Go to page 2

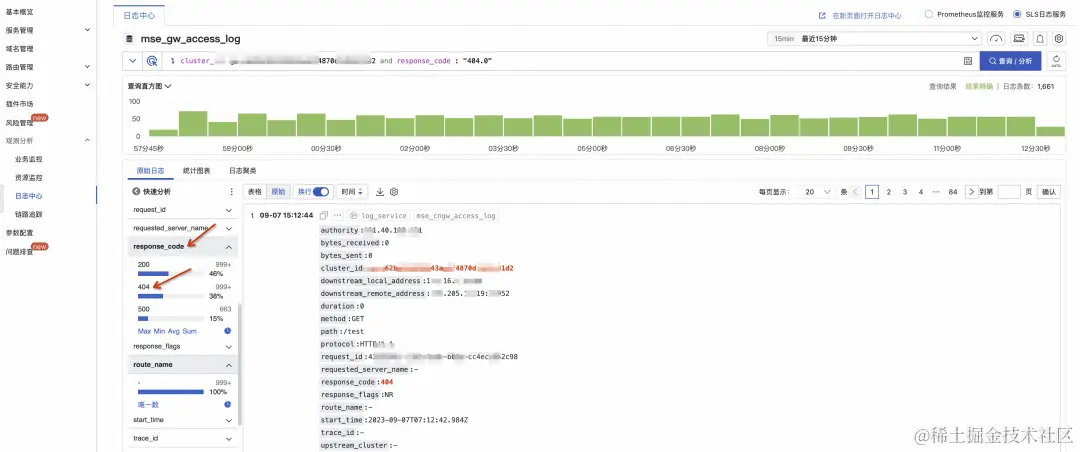(889, 192)
